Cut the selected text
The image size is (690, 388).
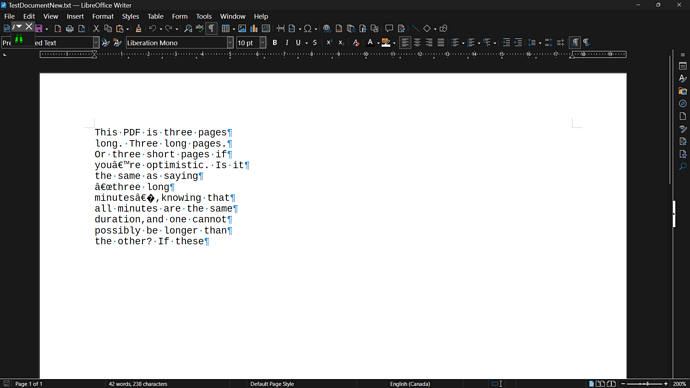click(96, 29)
